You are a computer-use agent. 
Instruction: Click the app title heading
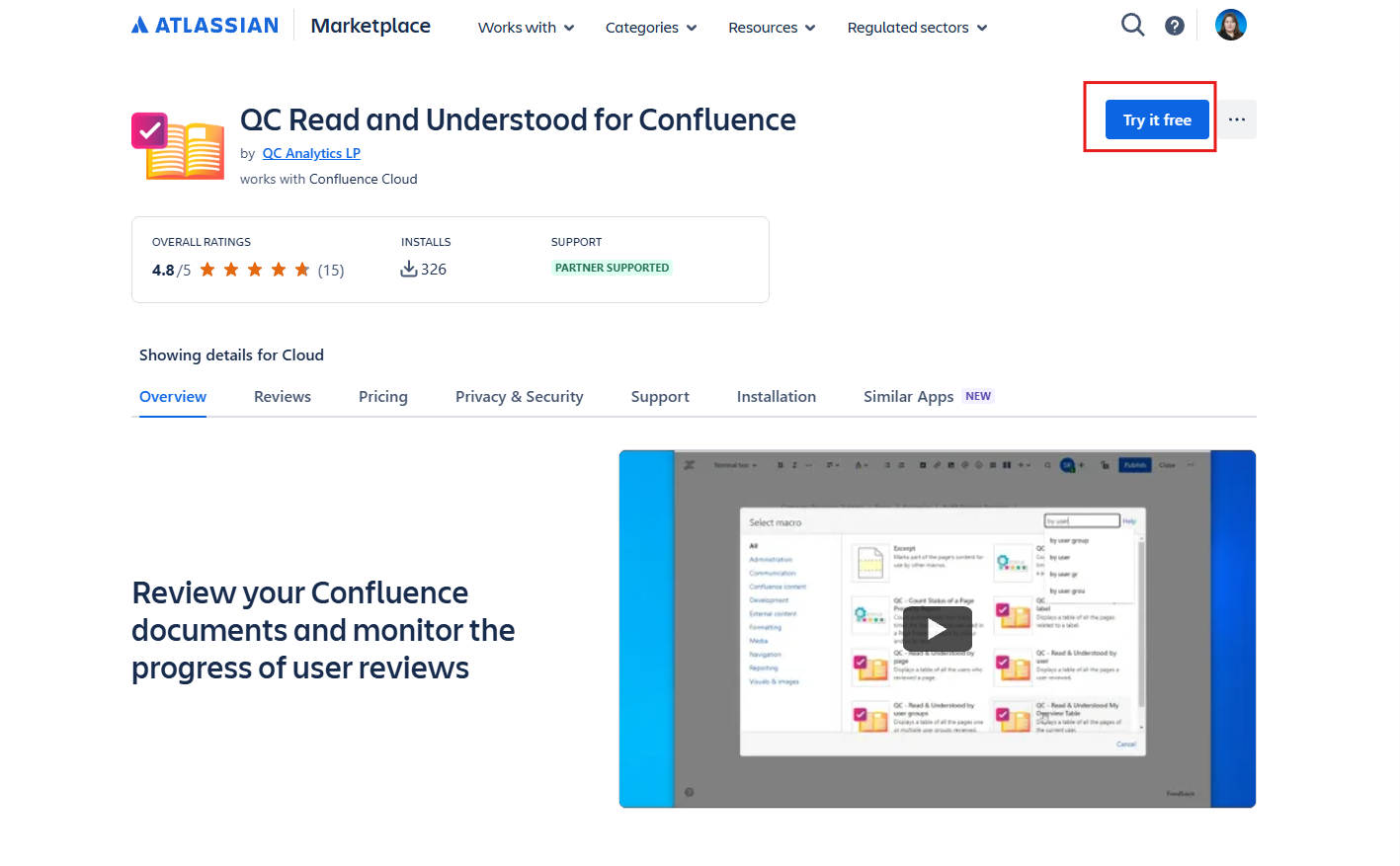(x=518, y=119)
